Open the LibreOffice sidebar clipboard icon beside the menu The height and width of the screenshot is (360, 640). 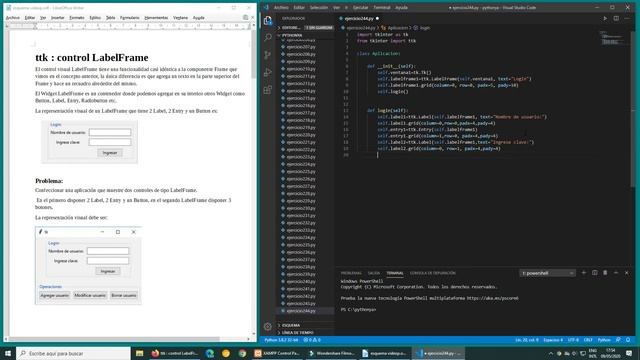[245, 18]
